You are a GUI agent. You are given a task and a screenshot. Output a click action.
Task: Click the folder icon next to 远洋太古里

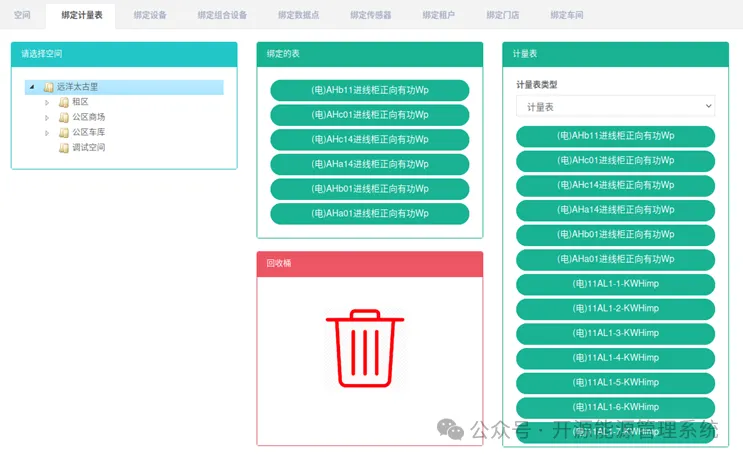(48, 87)
